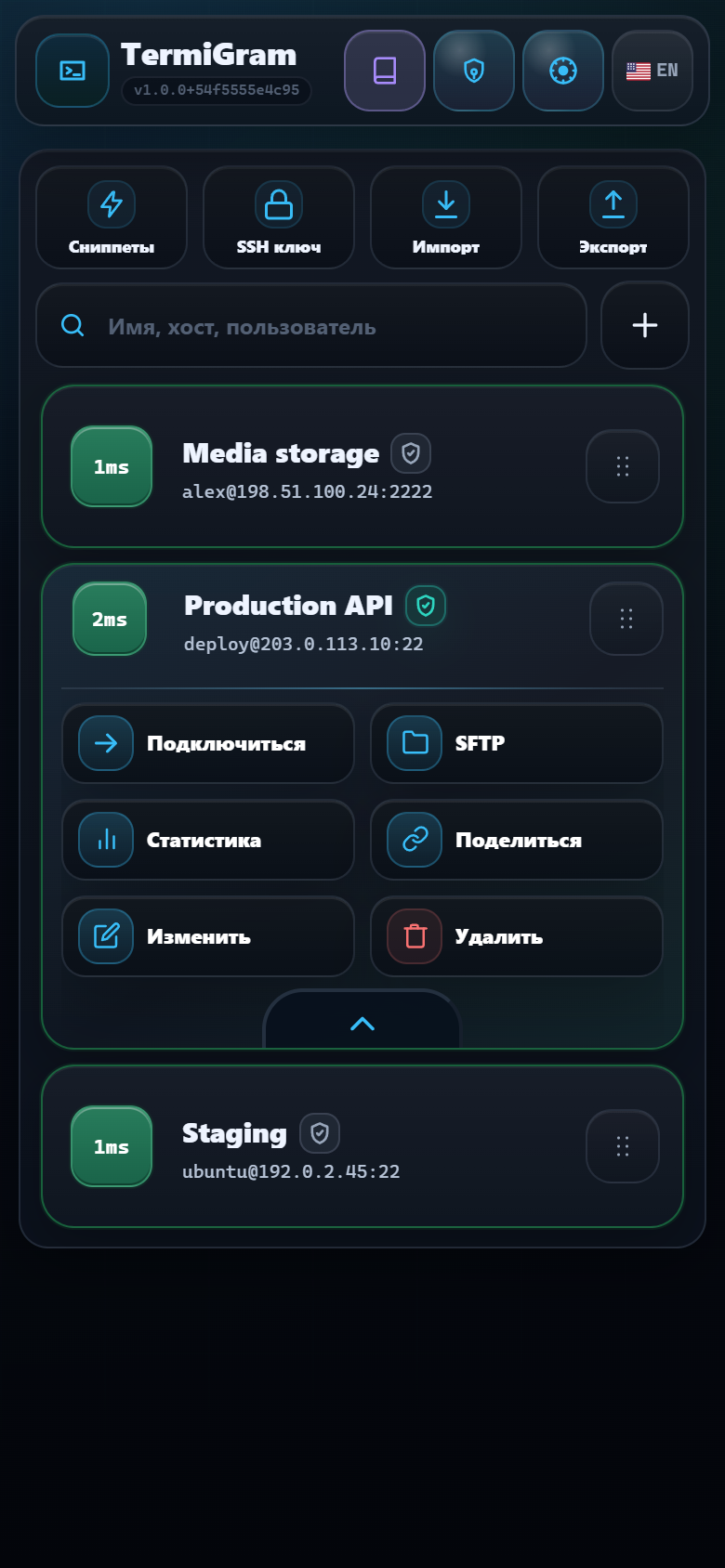Choose Статистика action in server menu
The image size is (725, 1568).
coord(208,840)
